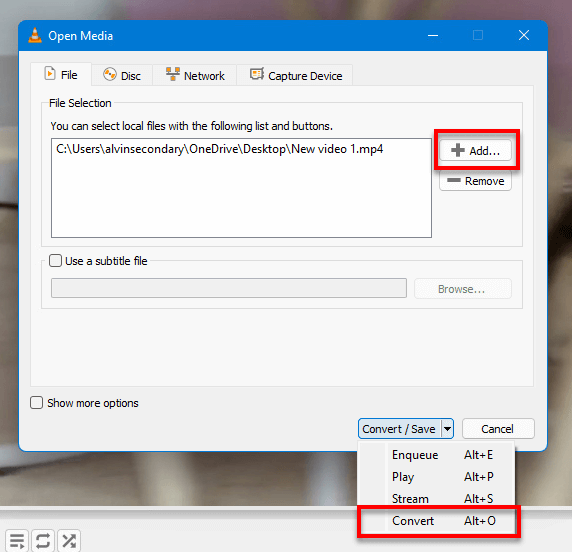Viewport: 572px width, 552px height.
Task: Choose Stream from the dropdown menu
Action: pyautogui.click(x=436, y=498)
